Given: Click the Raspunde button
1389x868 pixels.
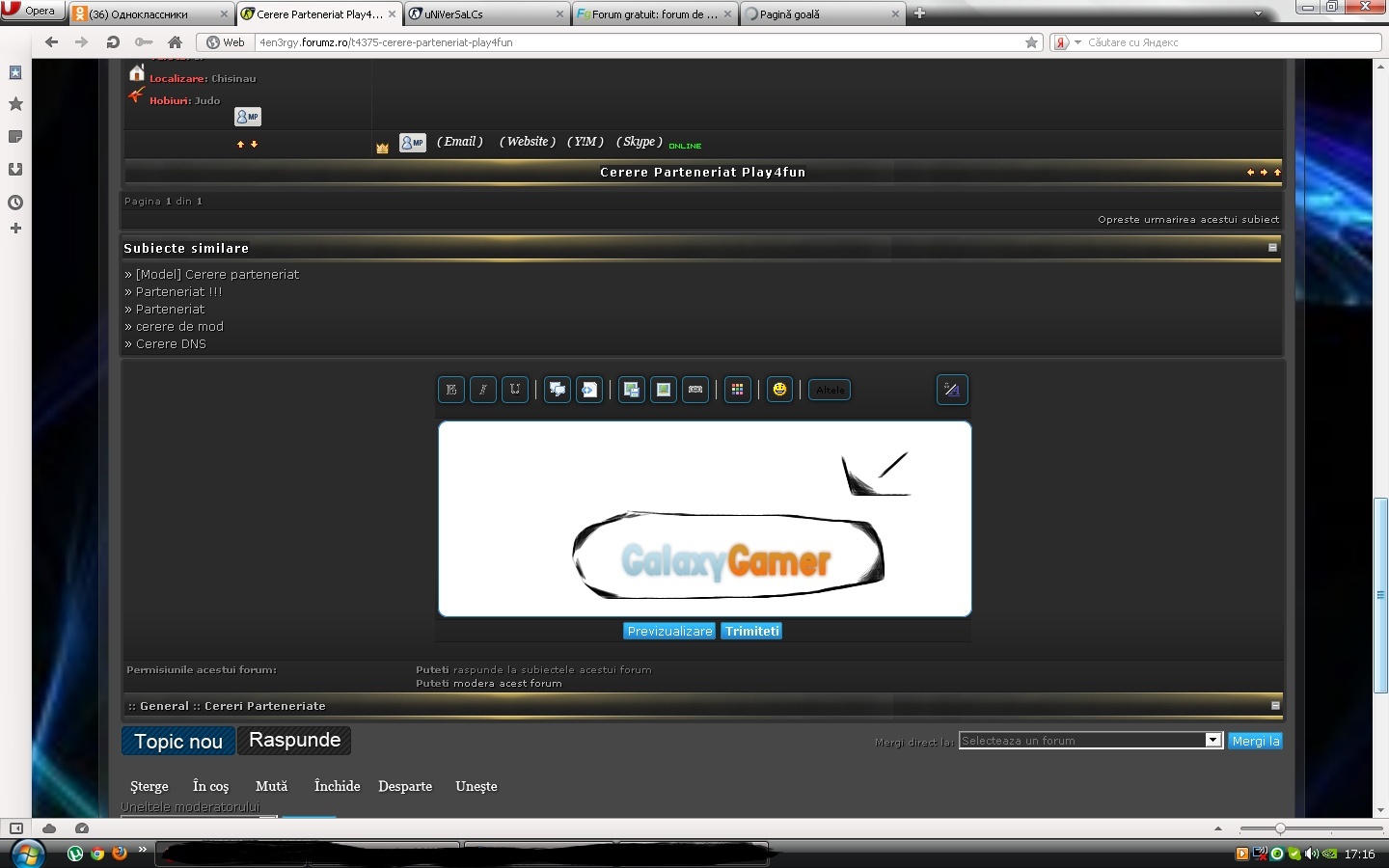Looking at the screenshot, I should (294, 740).
